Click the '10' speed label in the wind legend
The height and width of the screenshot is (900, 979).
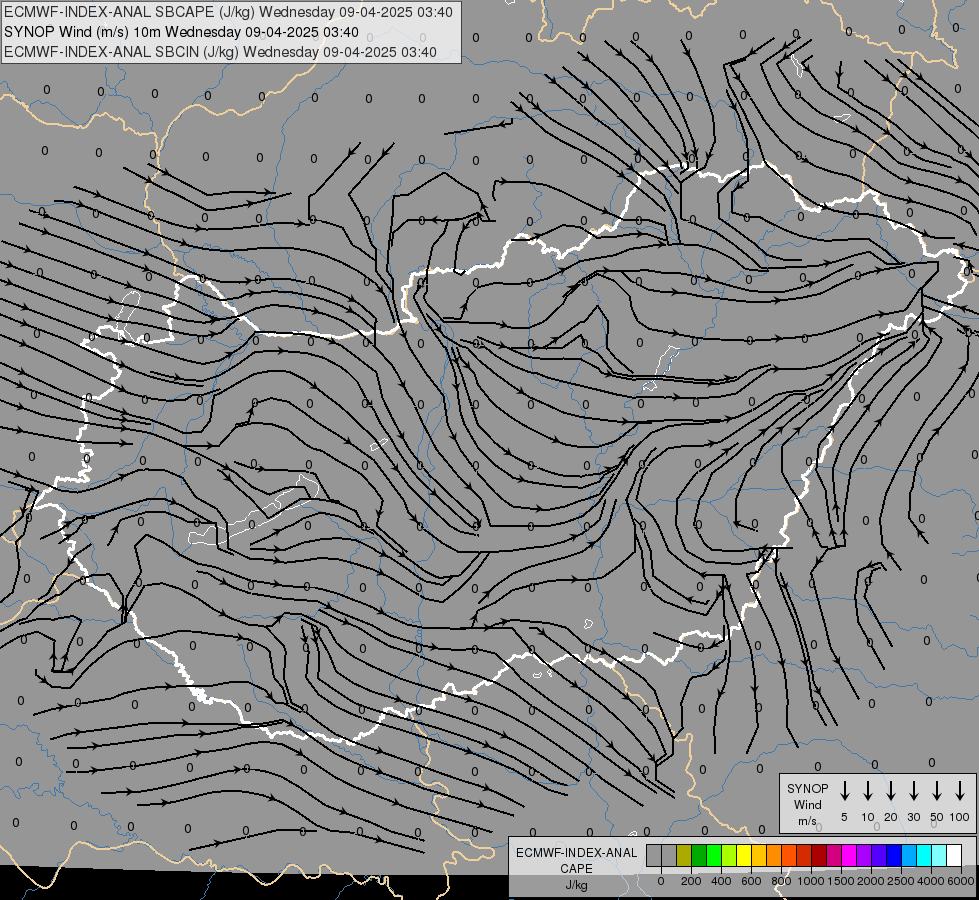tap(868, 817)
